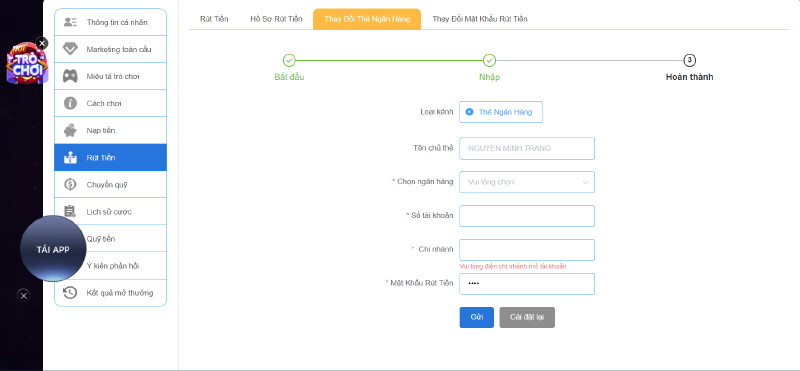This screenshot has height=371, width=800.
Task: Click the Rút Tiền withdrawal icon
Action: point(70,157)
